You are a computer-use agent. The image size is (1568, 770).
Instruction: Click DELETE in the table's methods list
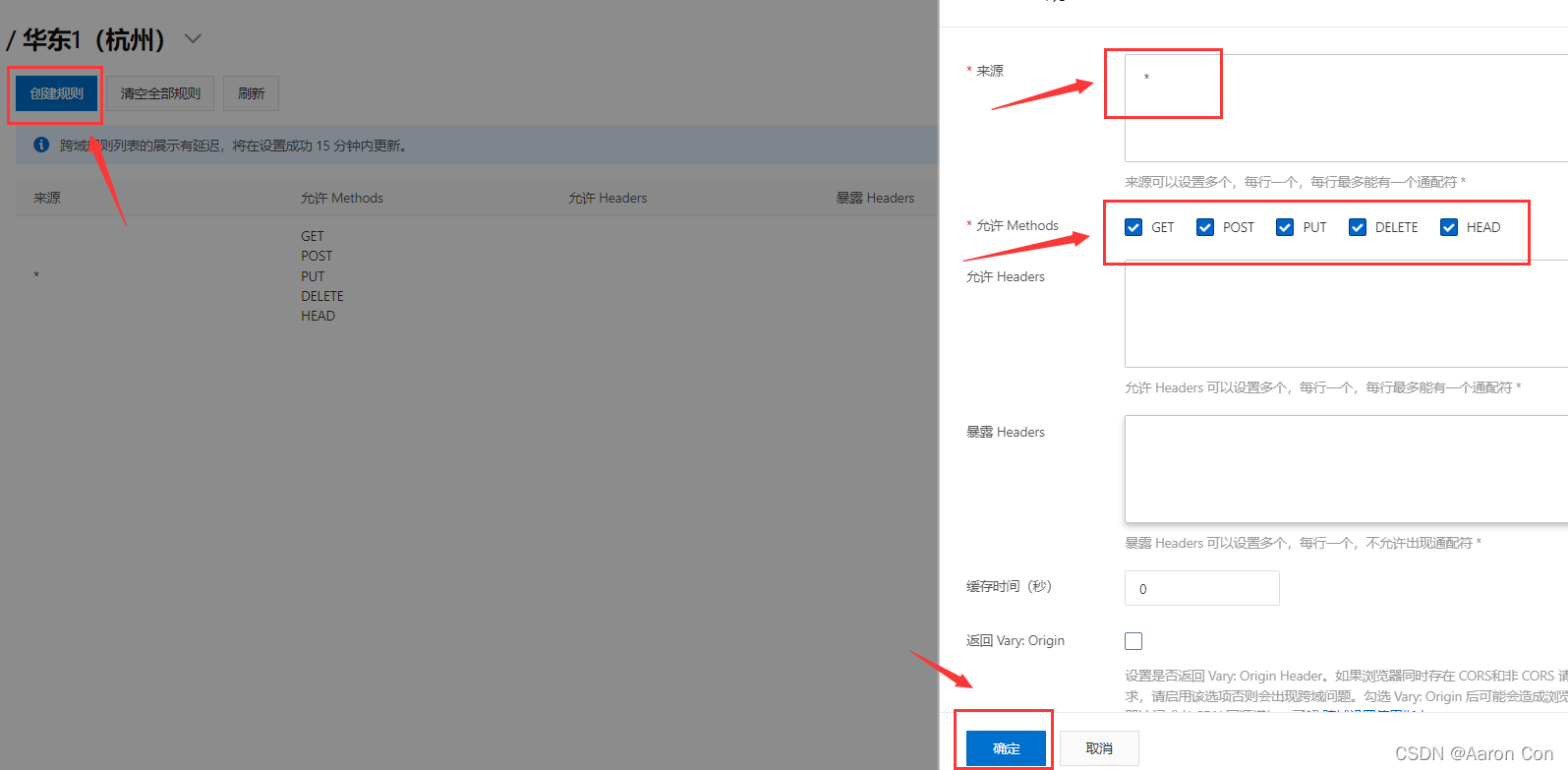click(x=322, y=296)
